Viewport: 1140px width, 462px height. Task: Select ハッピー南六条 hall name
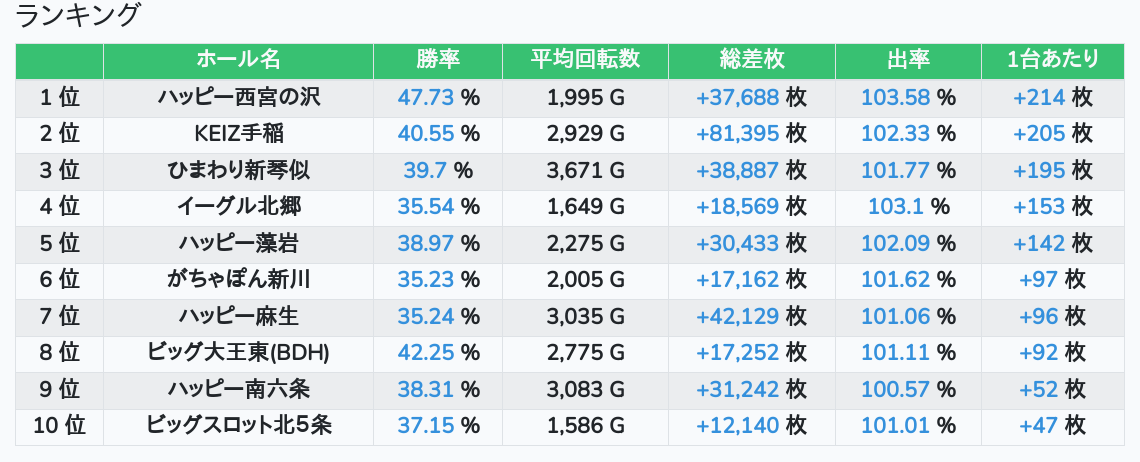(238, 390)
